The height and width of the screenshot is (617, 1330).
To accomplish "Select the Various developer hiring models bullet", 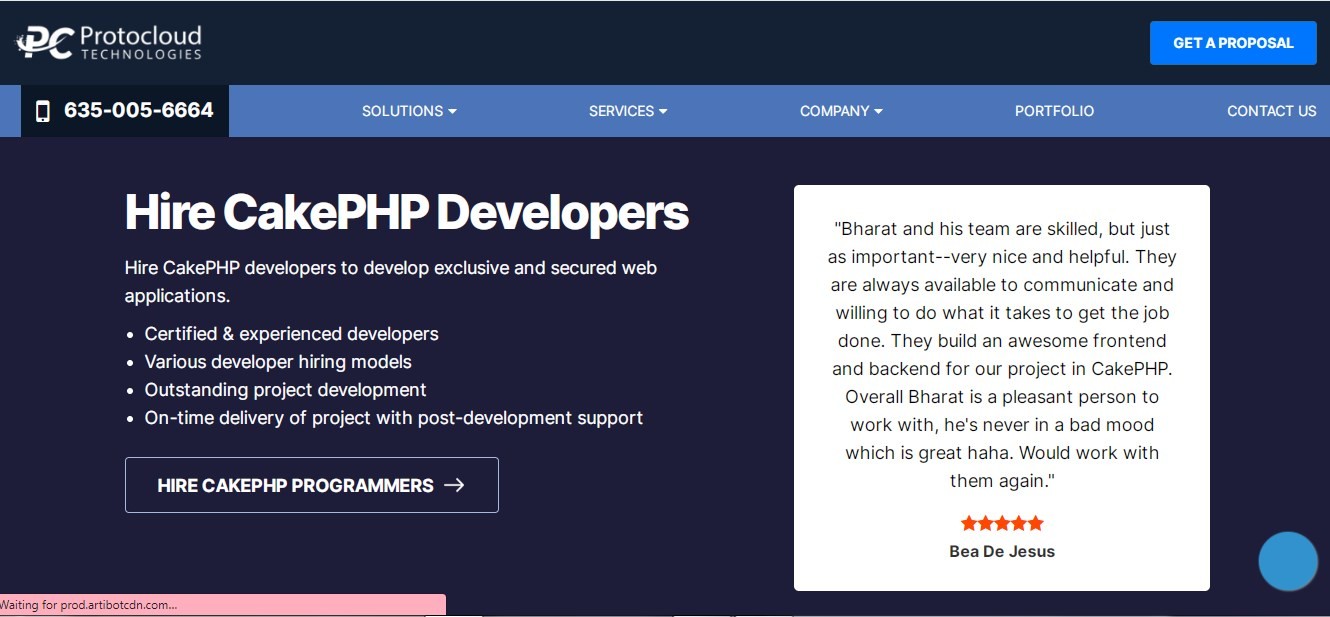I will click(278, 362).
